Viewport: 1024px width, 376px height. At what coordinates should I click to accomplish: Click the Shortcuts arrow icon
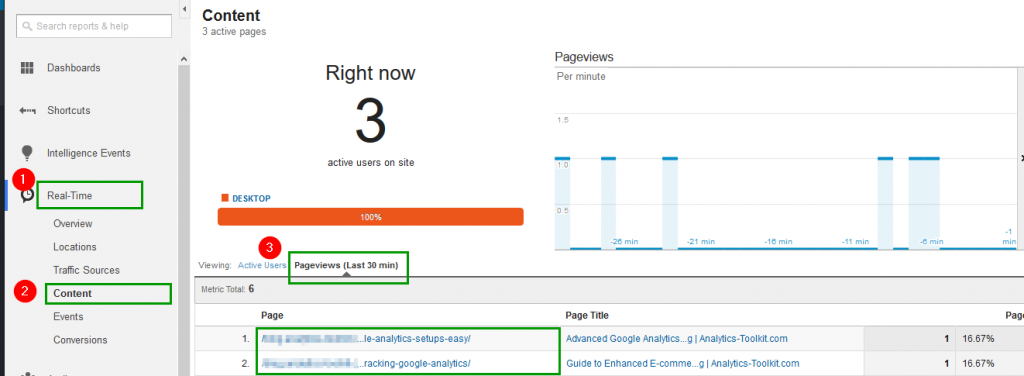tap(27, 111)
